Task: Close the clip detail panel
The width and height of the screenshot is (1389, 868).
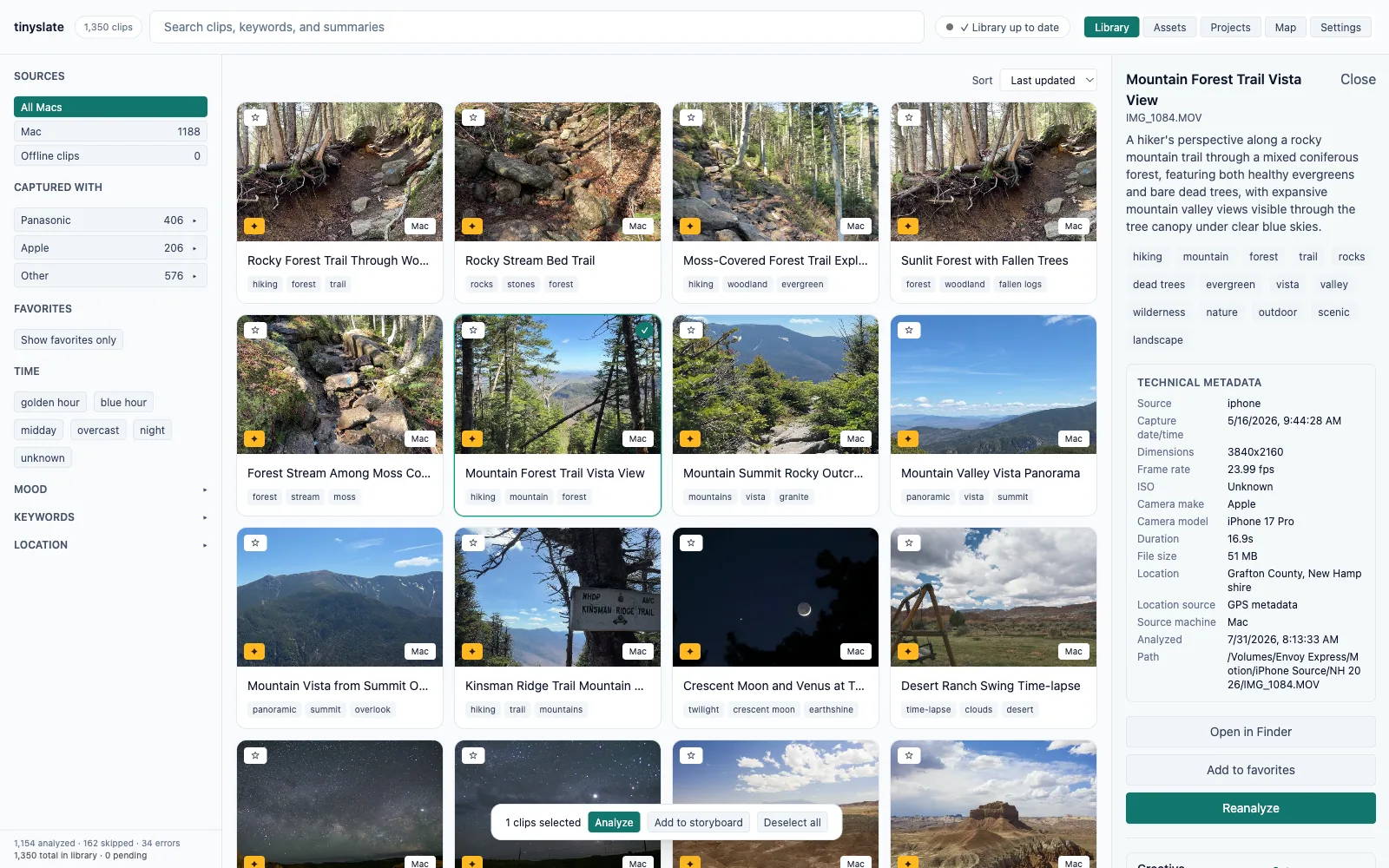Action: [x=1358, y=79]
